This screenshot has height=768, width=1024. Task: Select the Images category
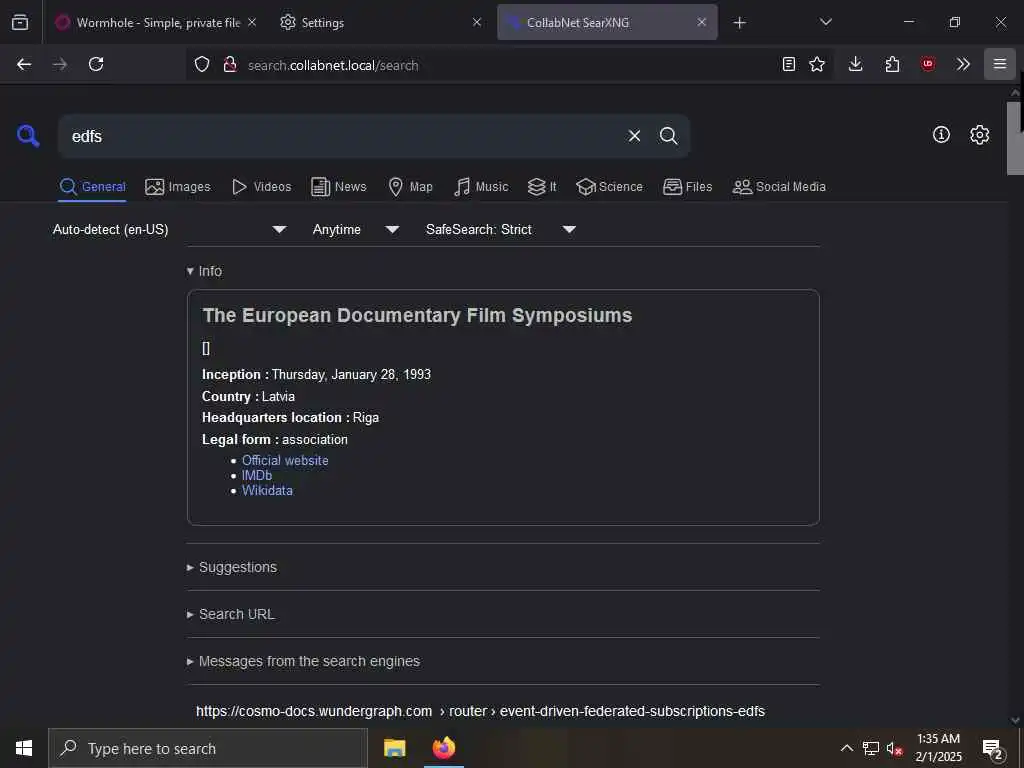(x=178, y=187)
